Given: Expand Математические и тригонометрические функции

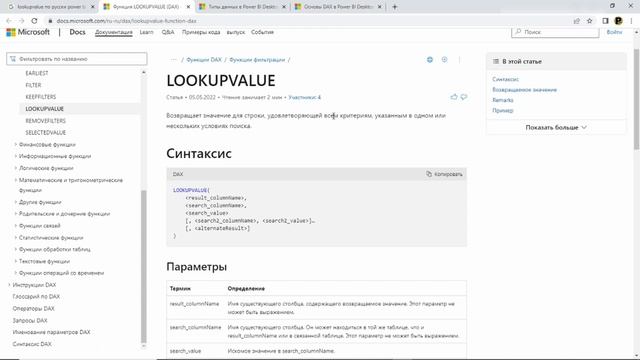Looking at the screenshot, I should (x=71, y=185).
